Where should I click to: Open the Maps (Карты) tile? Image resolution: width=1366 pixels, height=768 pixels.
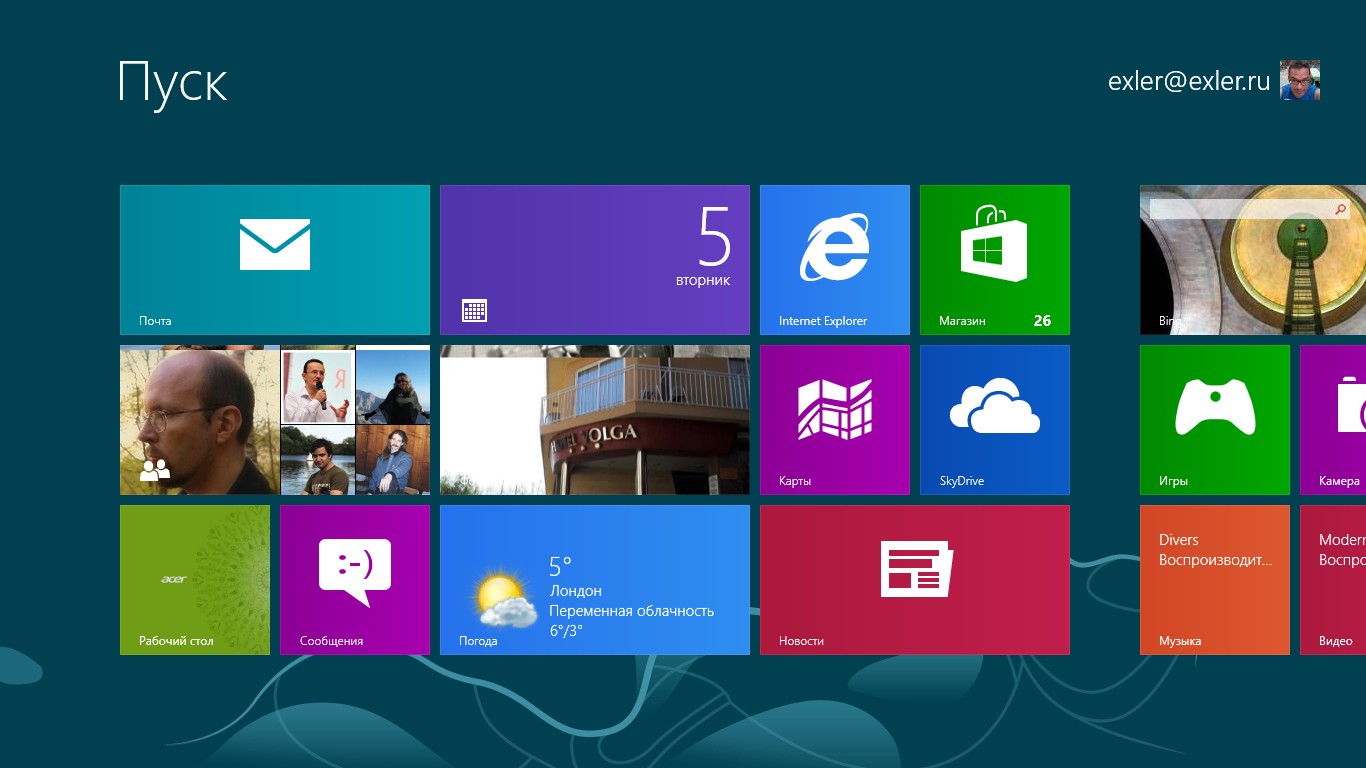[x=835, y=420]
